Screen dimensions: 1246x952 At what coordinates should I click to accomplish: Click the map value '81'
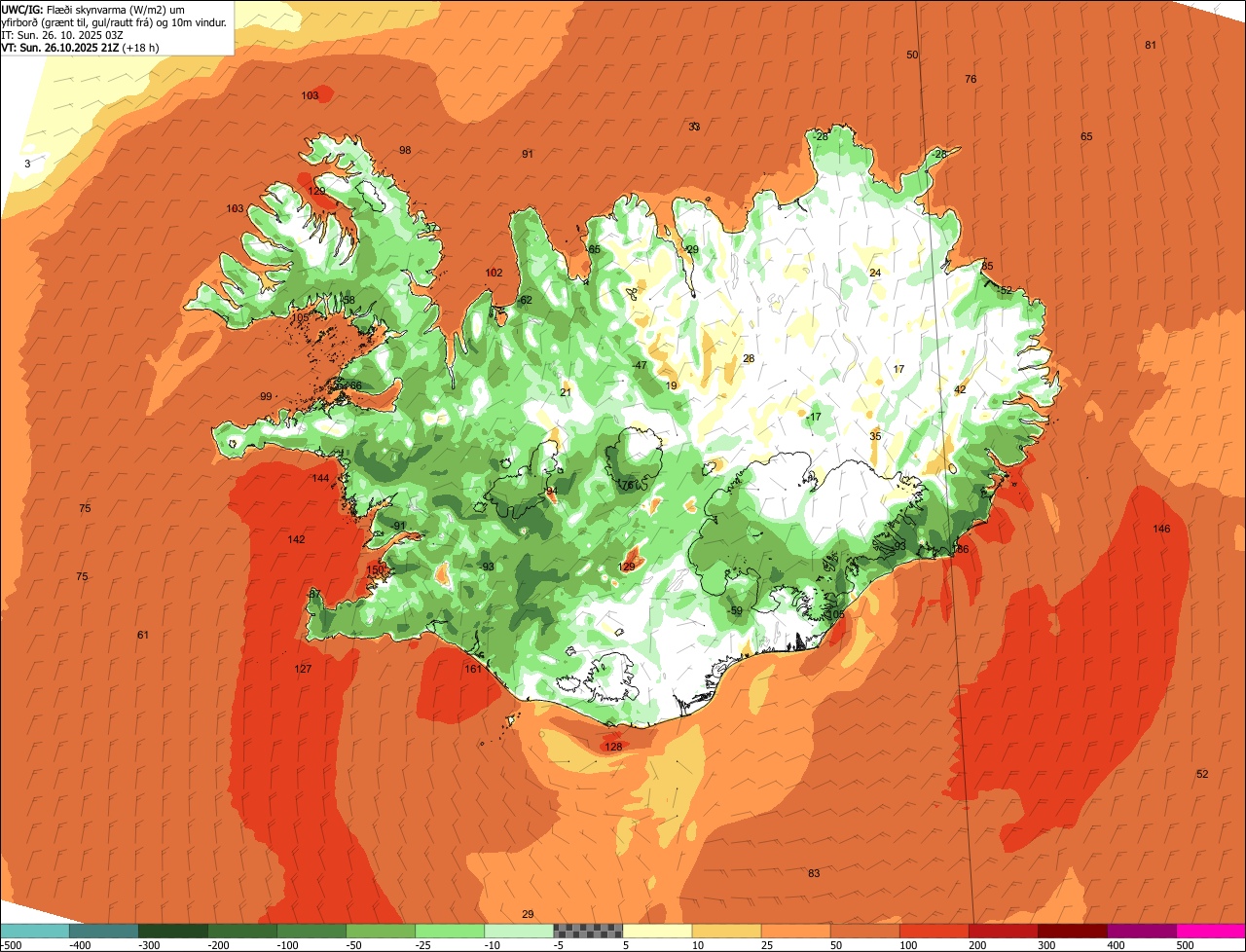[x=1151, y=45]
